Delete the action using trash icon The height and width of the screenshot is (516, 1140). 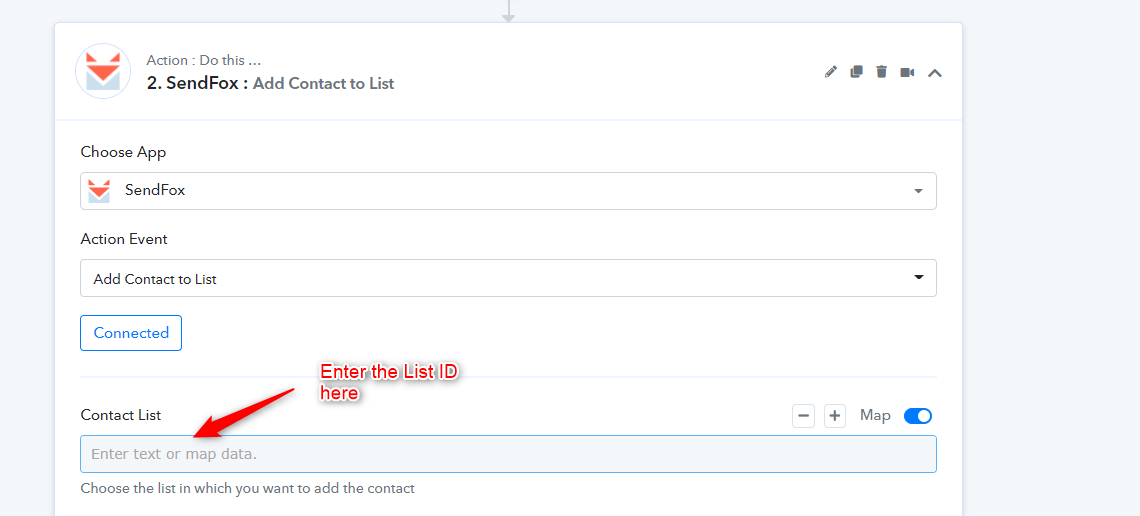881,71
